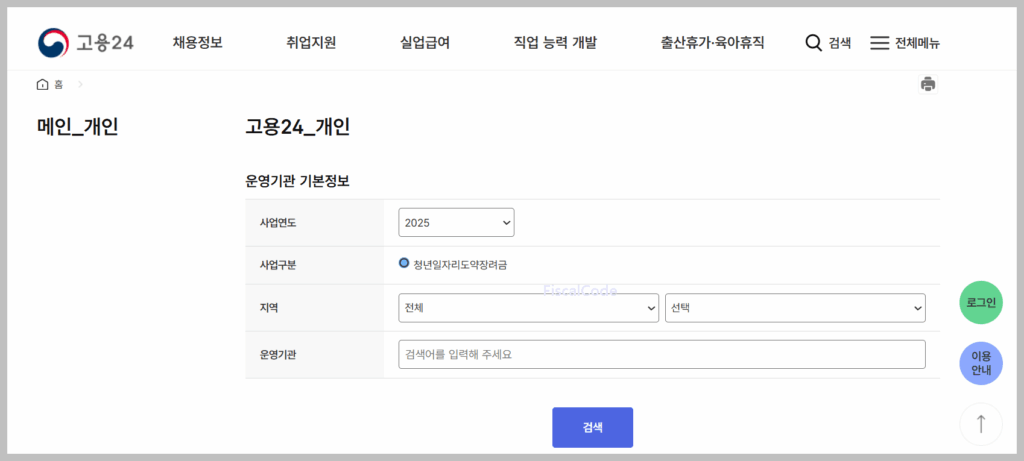The width and height of the screenshot is (1024, 461).
Task: Open the 취업지원 menu
Action: click(x=310, y=43)
